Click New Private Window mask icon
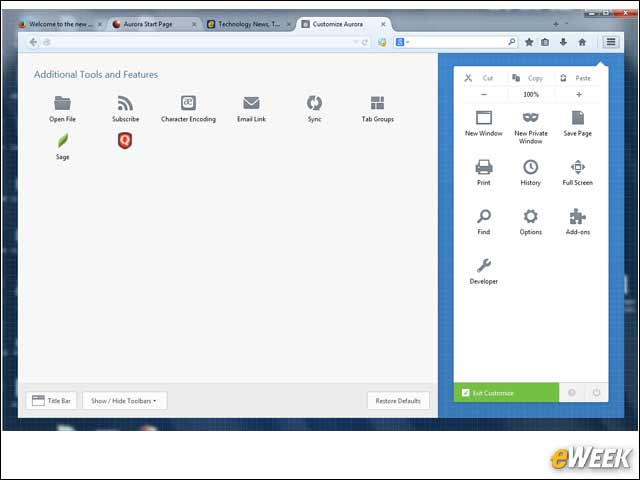Viewport: 640px width, 480px height. click(x=531, y=118)
